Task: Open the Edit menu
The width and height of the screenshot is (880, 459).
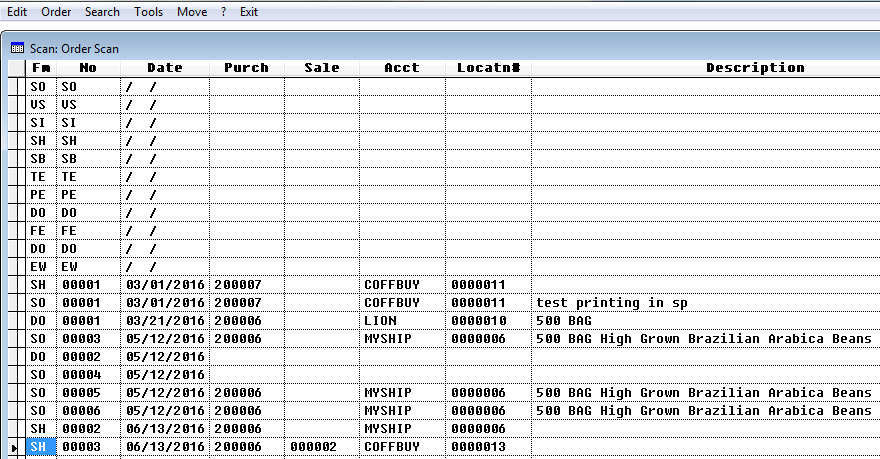Action: (17, 12)
